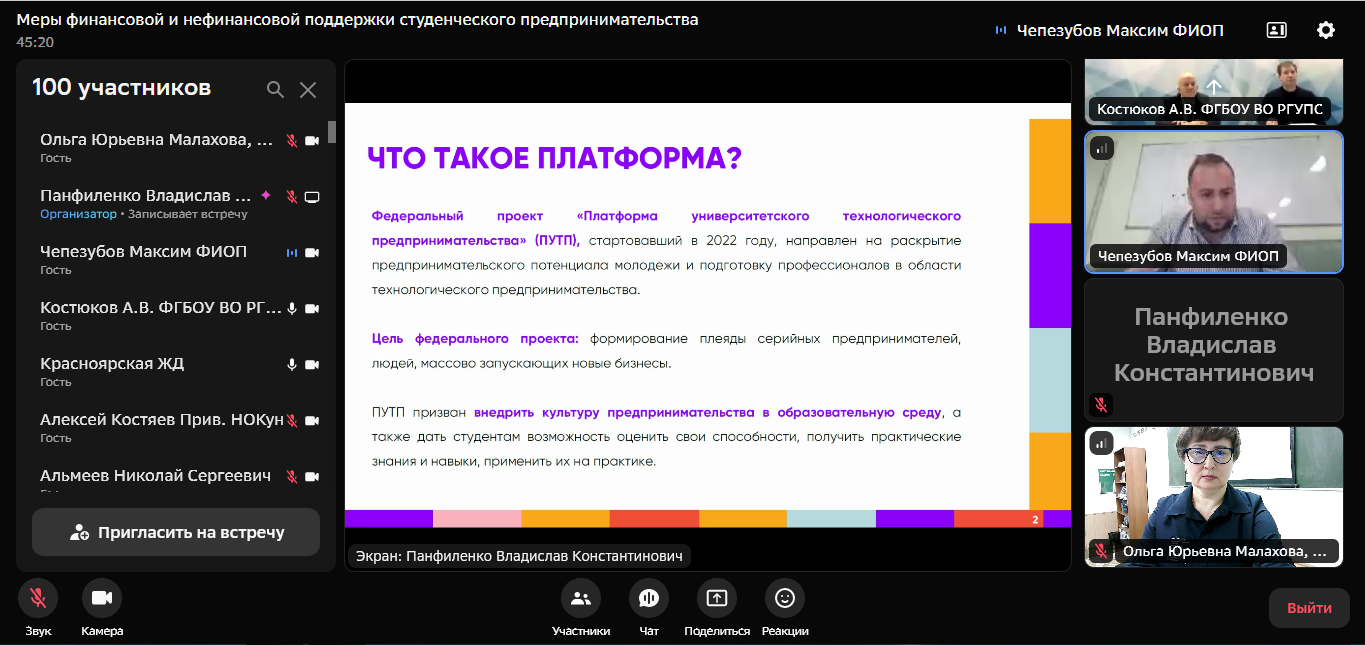Click the shared screen slide ЧТО ТАКОЕ ПЛАТФОРМА
Image resolution: width=1365 pixels, height=645 pixels.
point(708,316)
